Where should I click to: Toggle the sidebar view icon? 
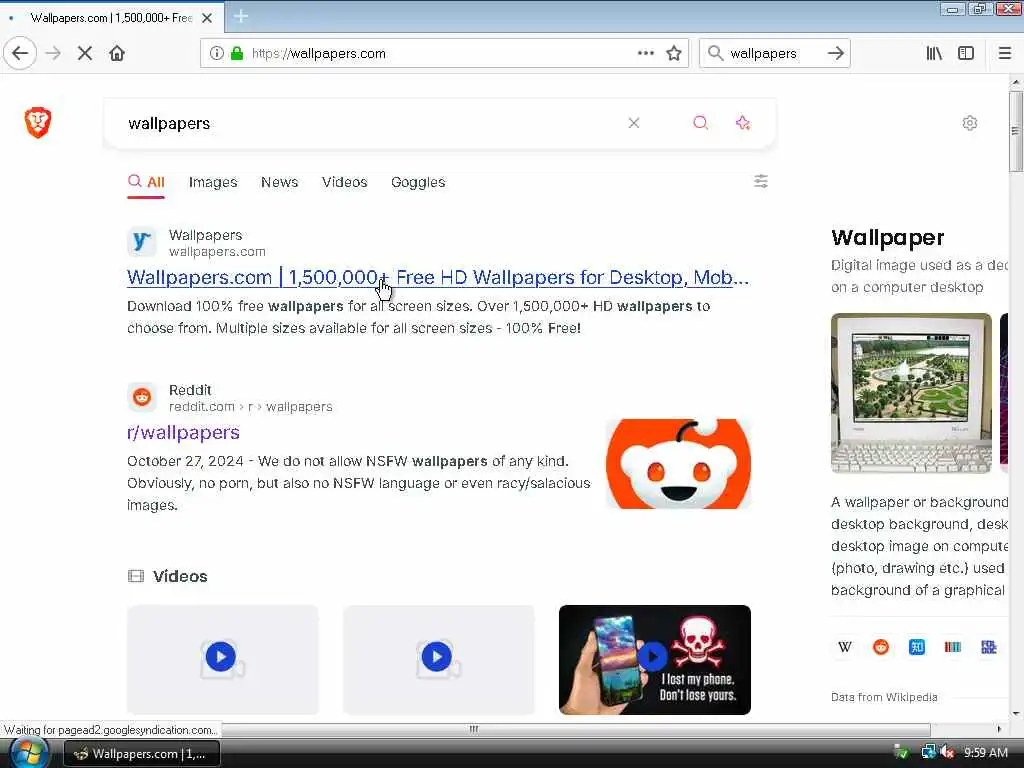point(966,53)
